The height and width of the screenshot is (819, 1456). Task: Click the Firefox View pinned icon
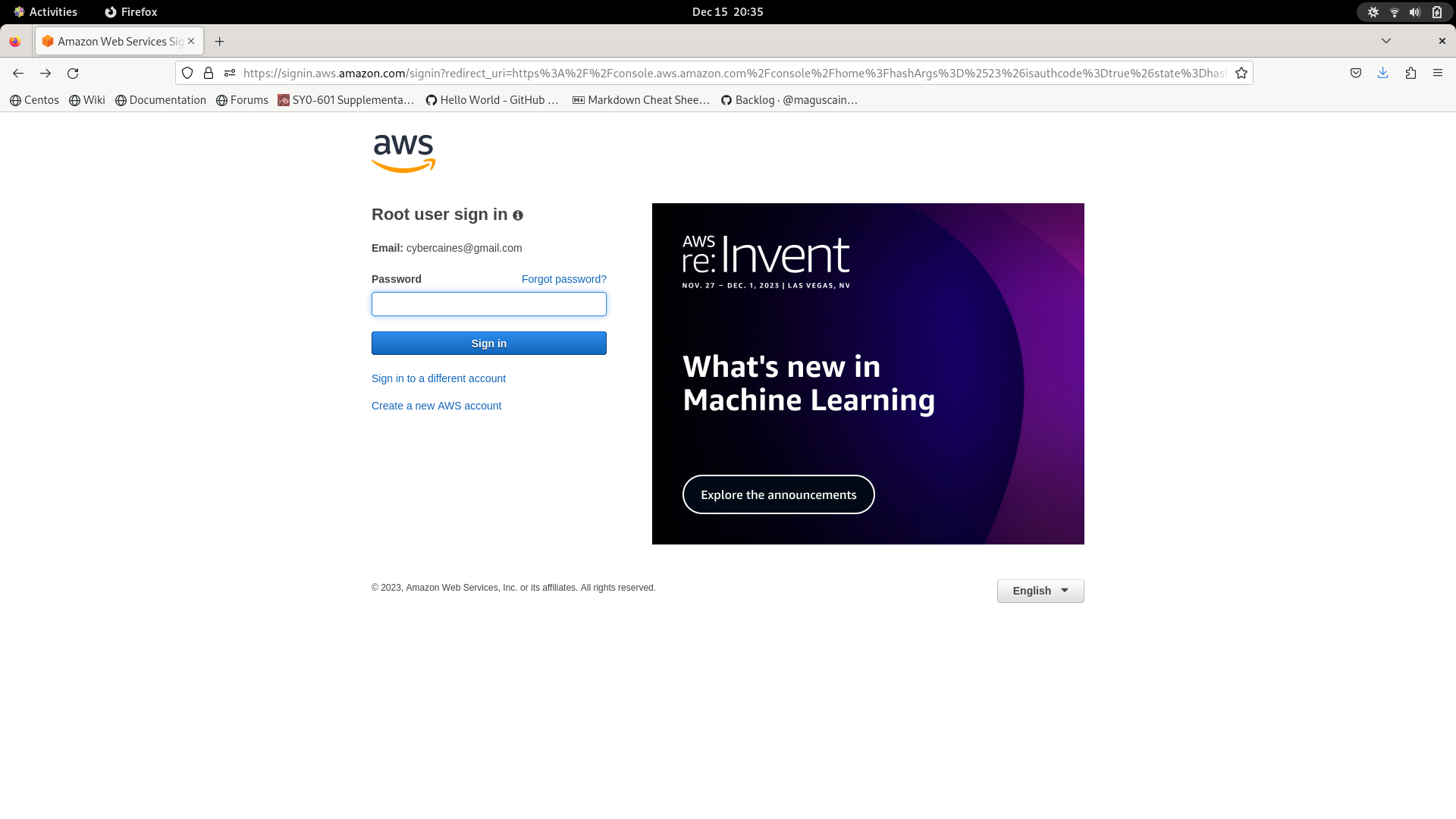15,41
